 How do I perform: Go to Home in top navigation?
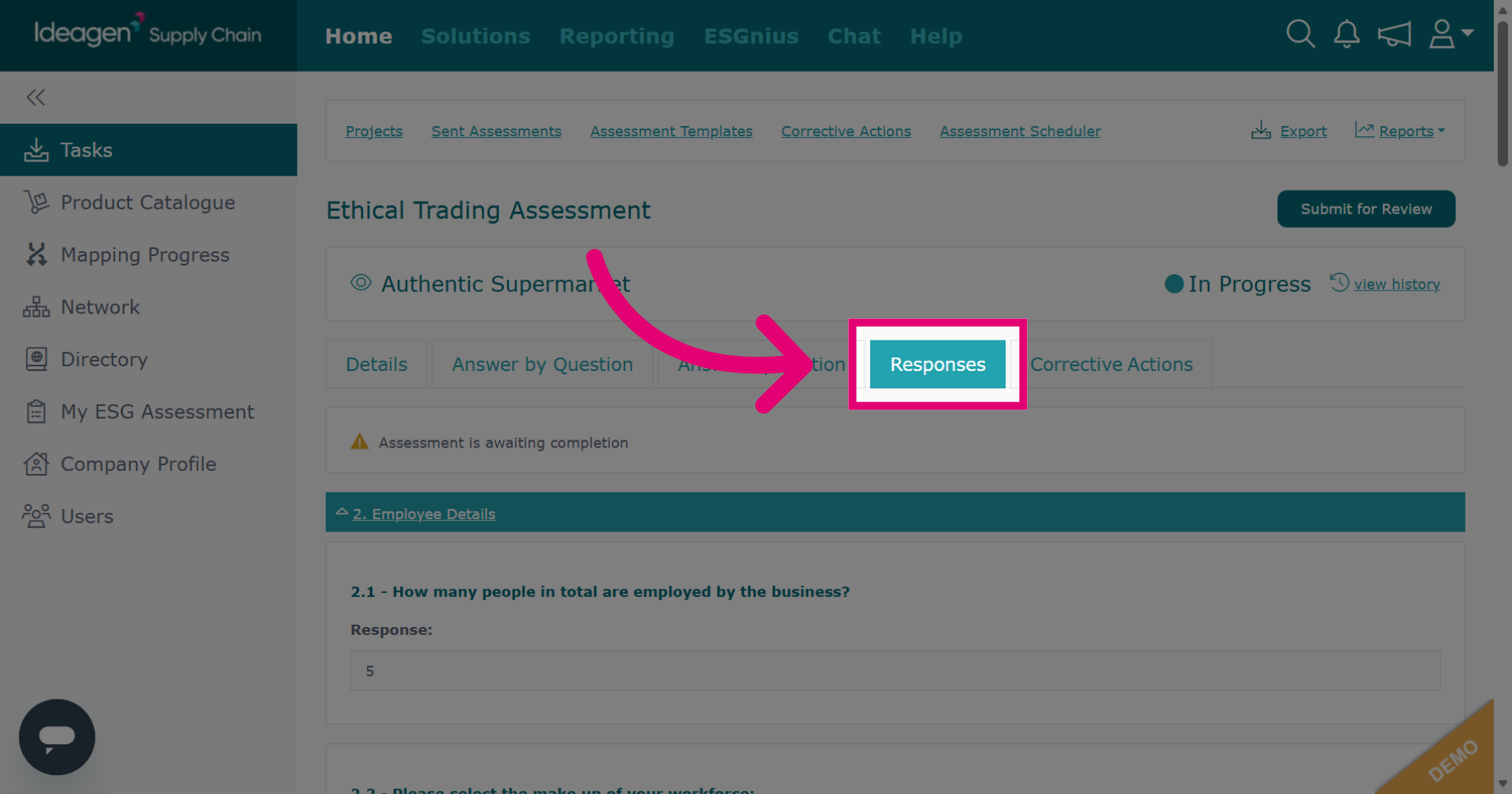pyautogui.click(x=358, y=36)
